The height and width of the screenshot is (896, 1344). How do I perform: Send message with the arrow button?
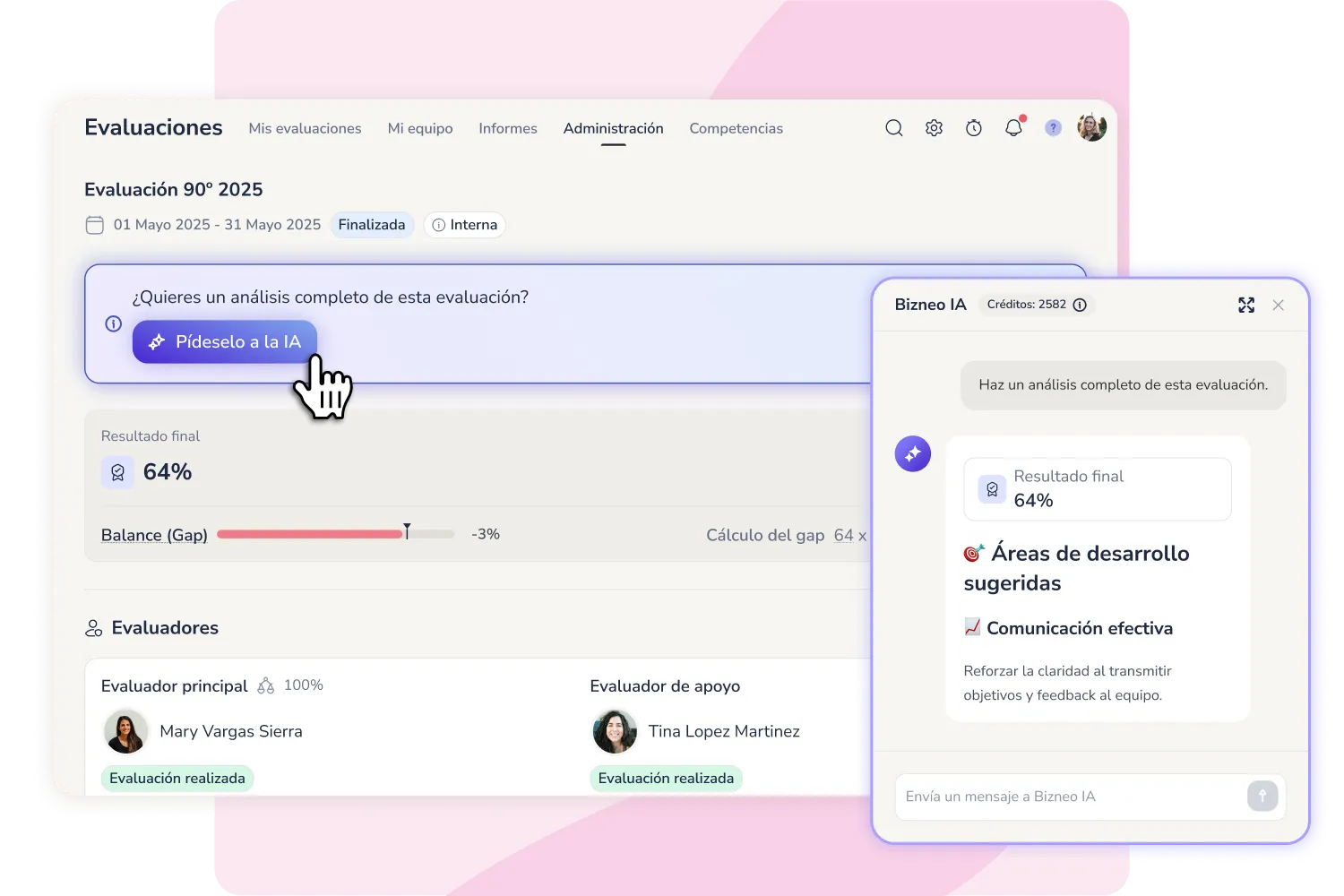coord(1262,796)
